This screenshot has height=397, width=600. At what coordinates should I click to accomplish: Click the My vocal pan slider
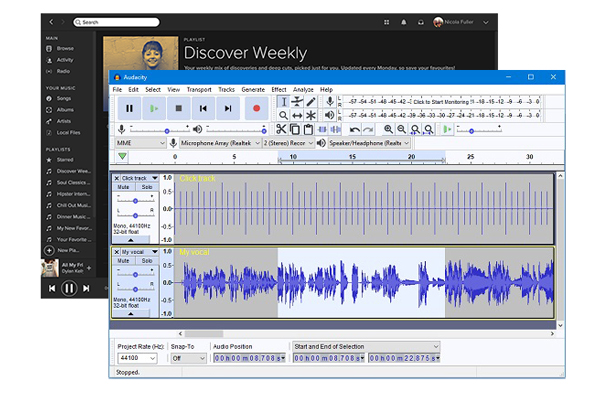135,289
